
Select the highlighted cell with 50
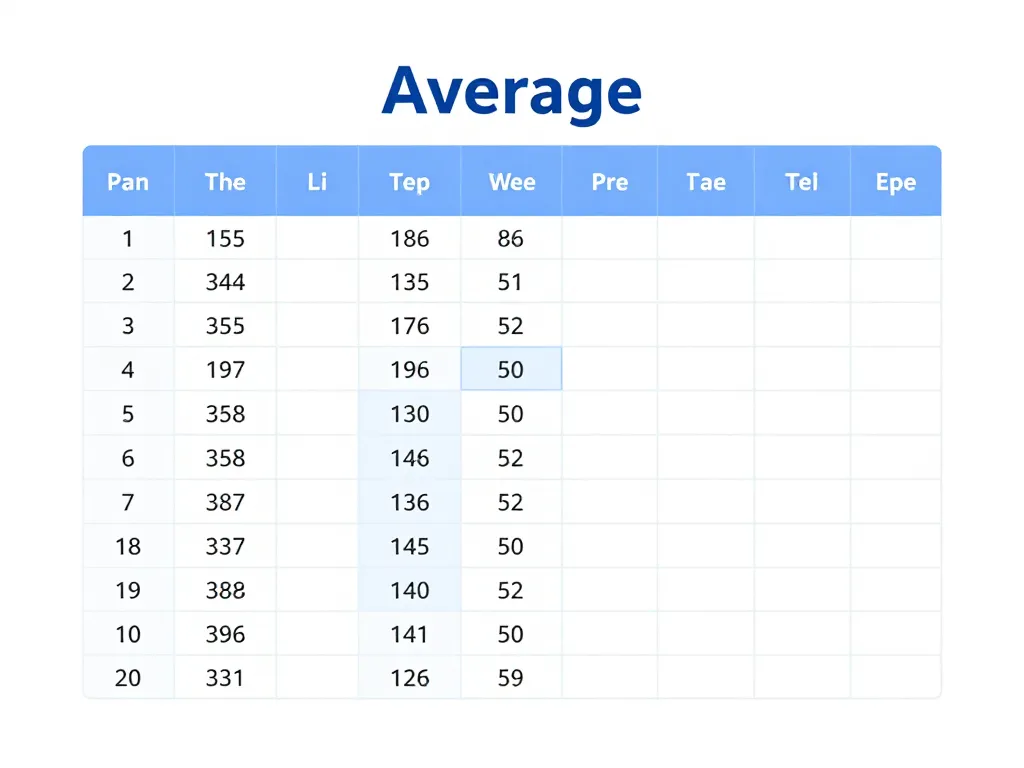(510, 370)
